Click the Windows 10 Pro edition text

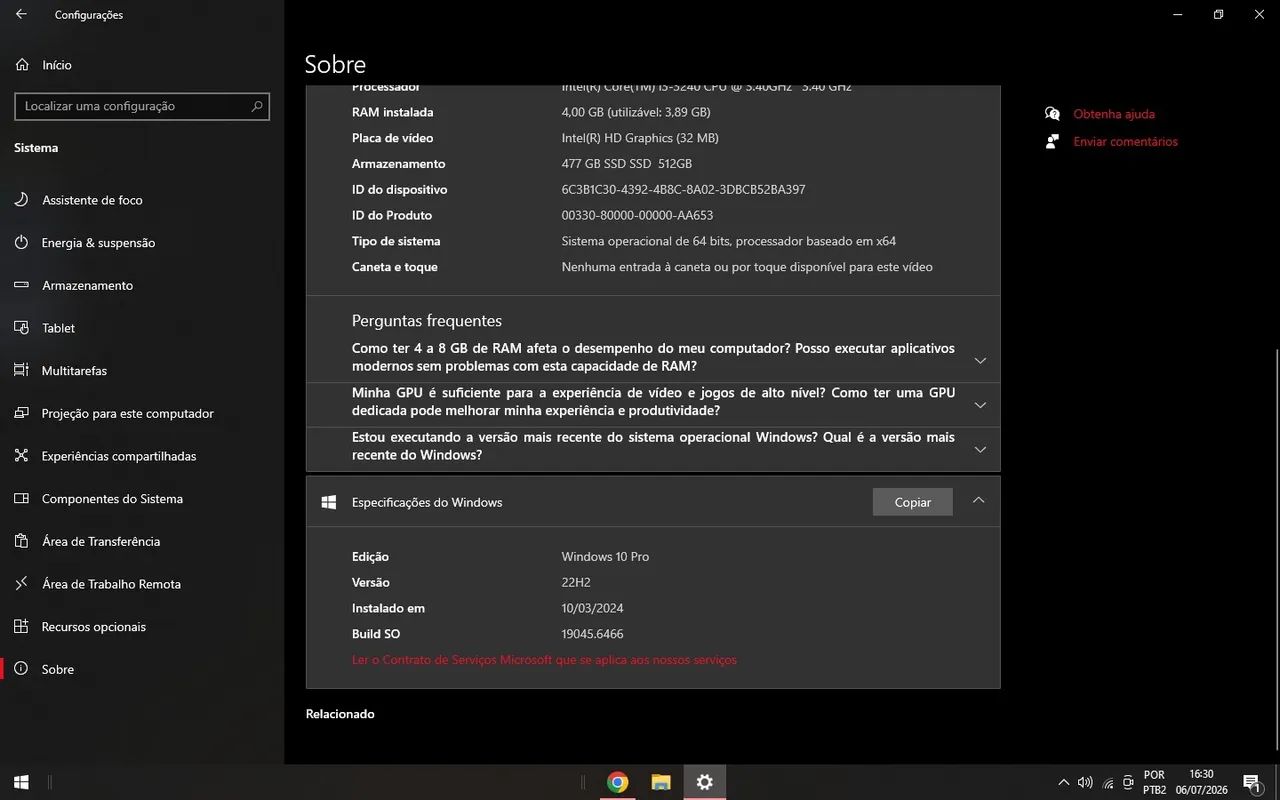(605, 557)
